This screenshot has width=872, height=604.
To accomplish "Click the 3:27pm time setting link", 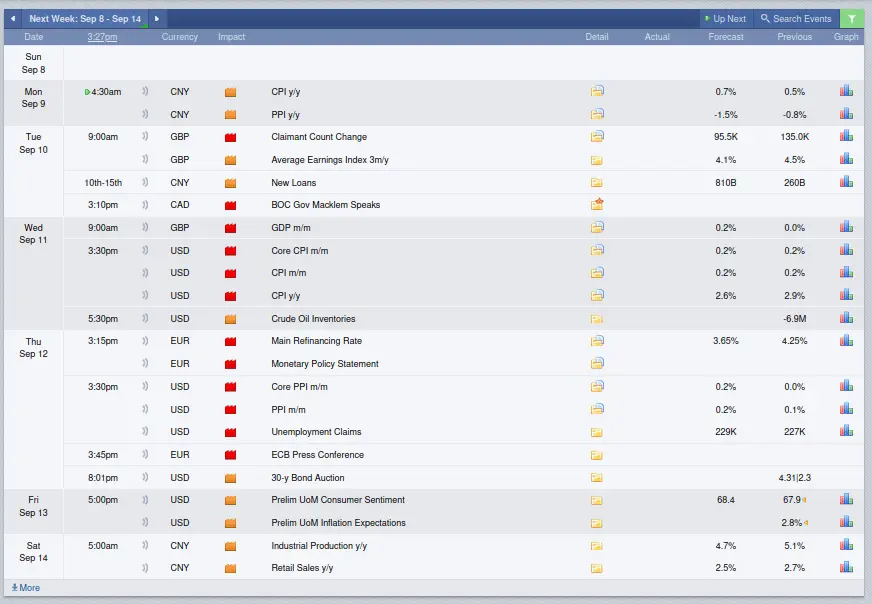I will [x=102, y=37].
